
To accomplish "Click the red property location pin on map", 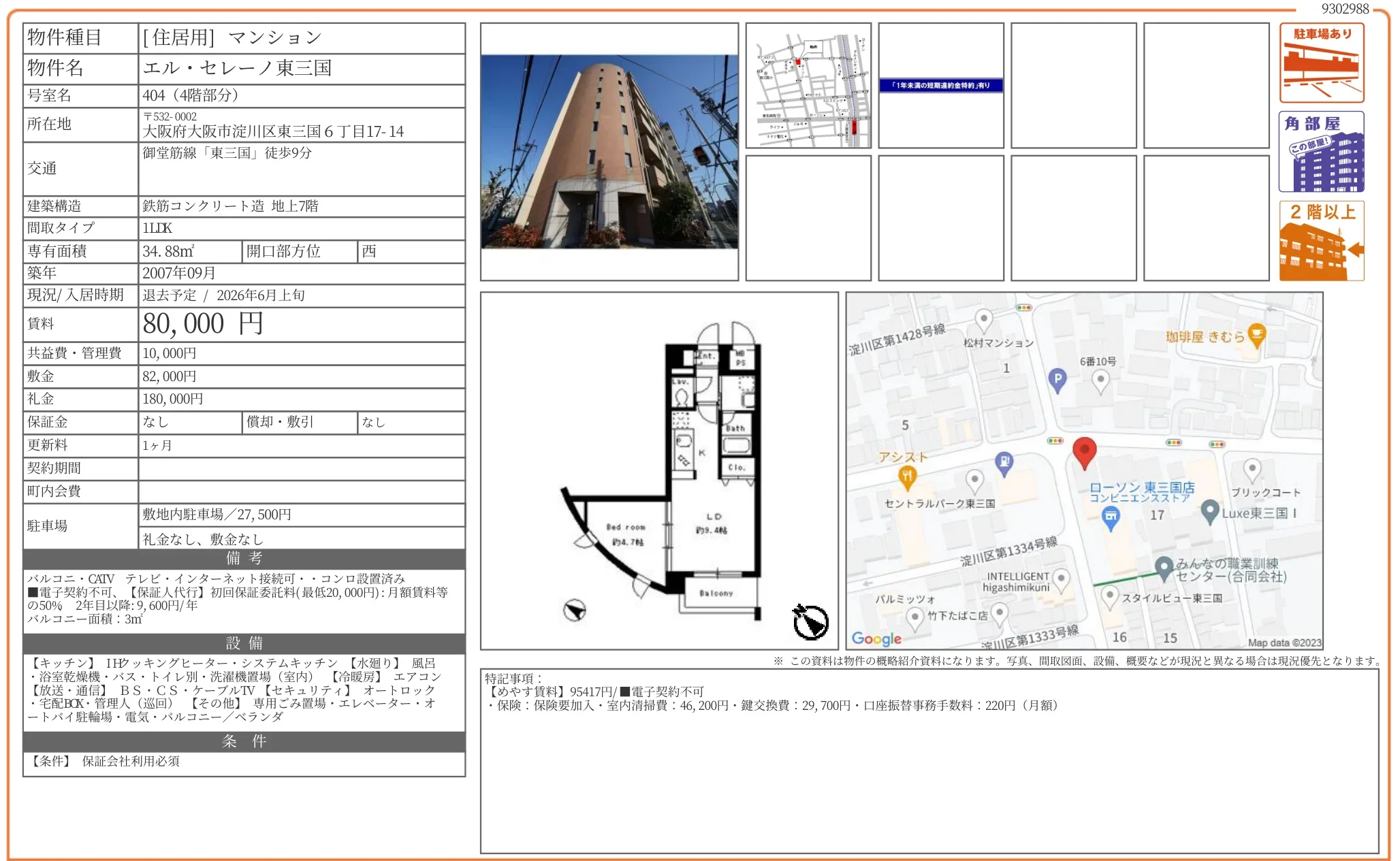I will coord(1083,451).
